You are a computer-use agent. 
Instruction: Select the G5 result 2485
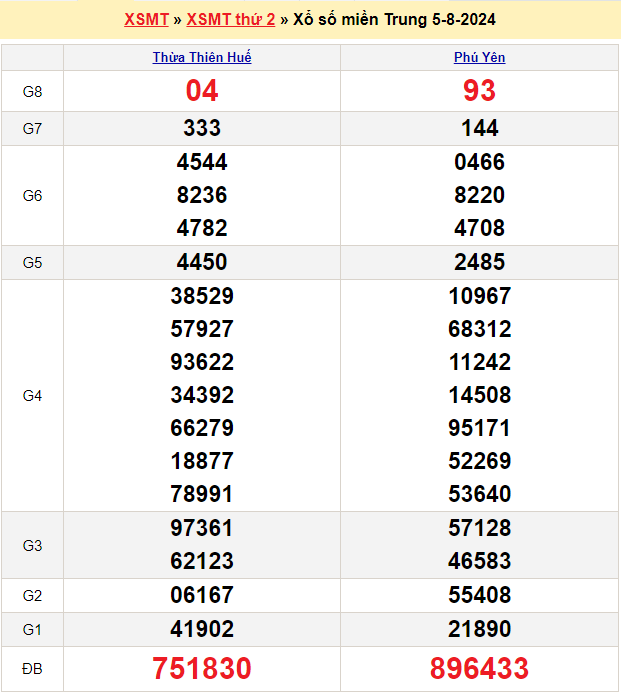[x=479, y=262]
